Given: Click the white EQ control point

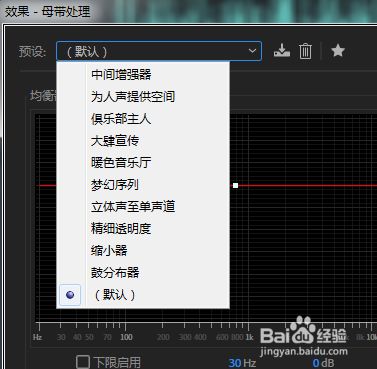Looking at the screenshot, I should pyautogui.click(x=235, y=185).
